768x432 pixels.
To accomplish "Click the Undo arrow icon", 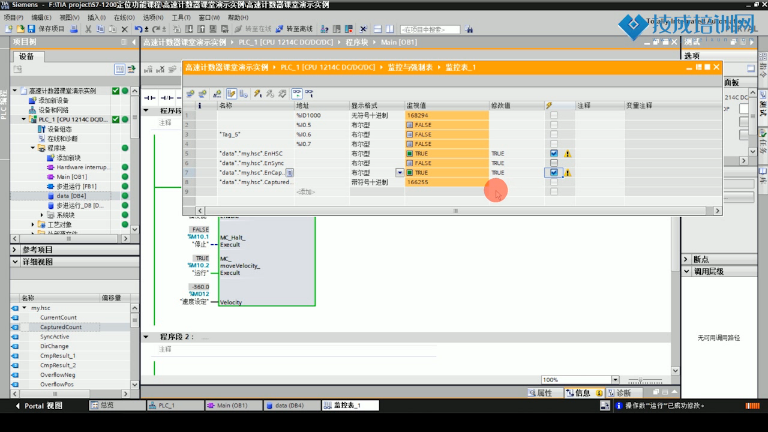I will click(x=138, y=29).
